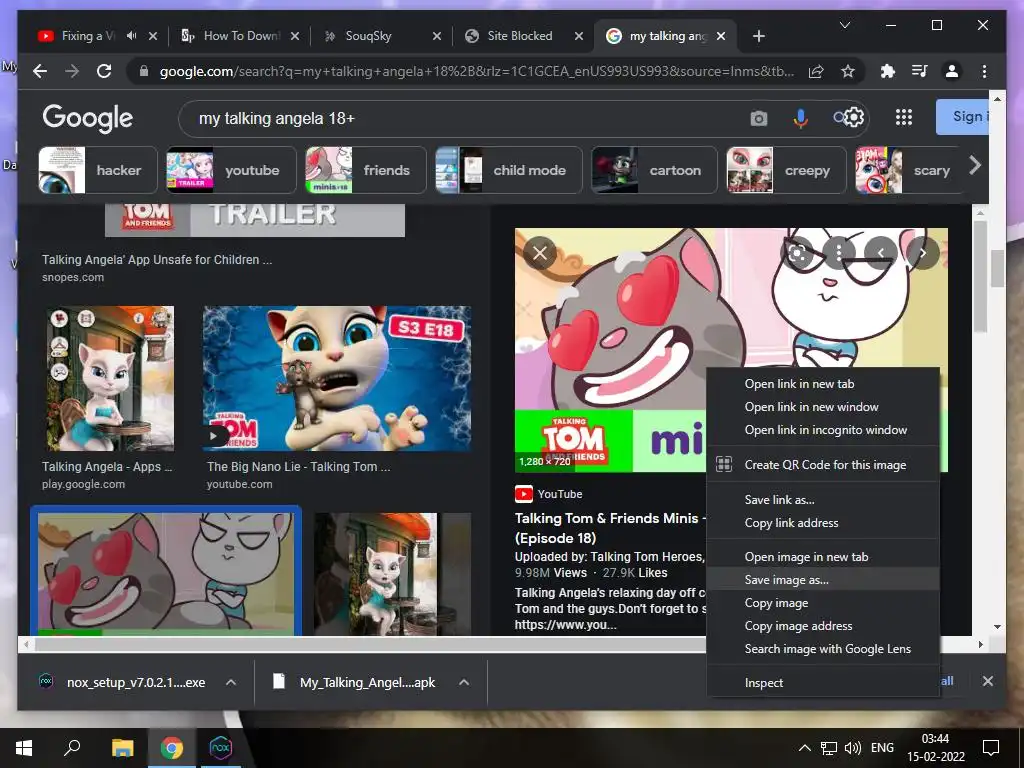Select Copy image menu entry

point(823,603)
